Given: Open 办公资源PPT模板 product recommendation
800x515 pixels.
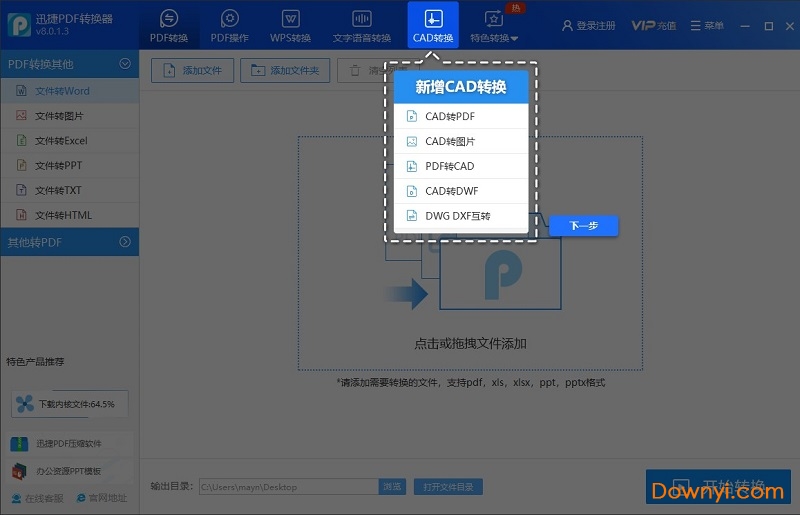Looking at the screenshot, I should [70, 471].
